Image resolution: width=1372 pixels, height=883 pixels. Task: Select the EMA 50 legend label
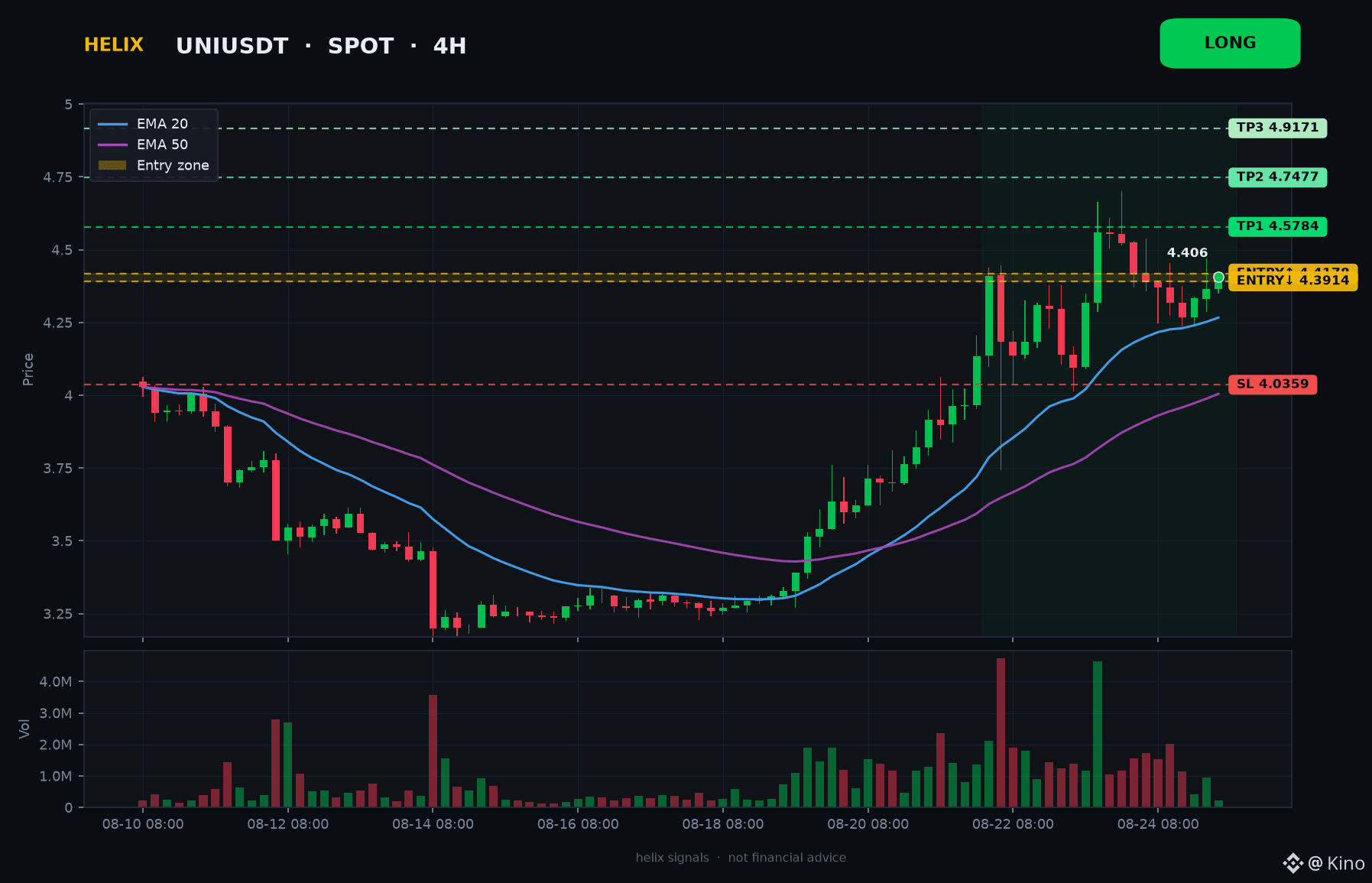(x=162, y=144)
